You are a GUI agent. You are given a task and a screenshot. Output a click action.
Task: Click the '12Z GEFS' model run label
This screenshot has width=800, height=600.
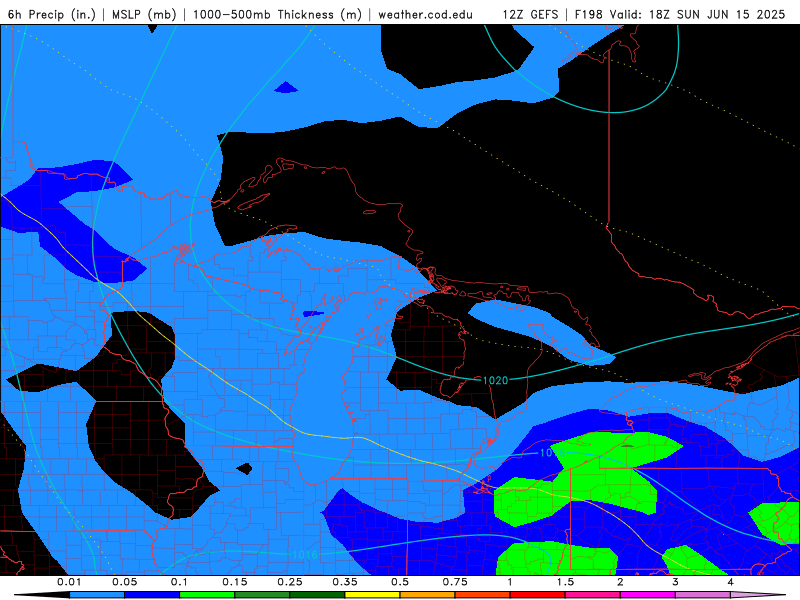[x=531, y=14]
